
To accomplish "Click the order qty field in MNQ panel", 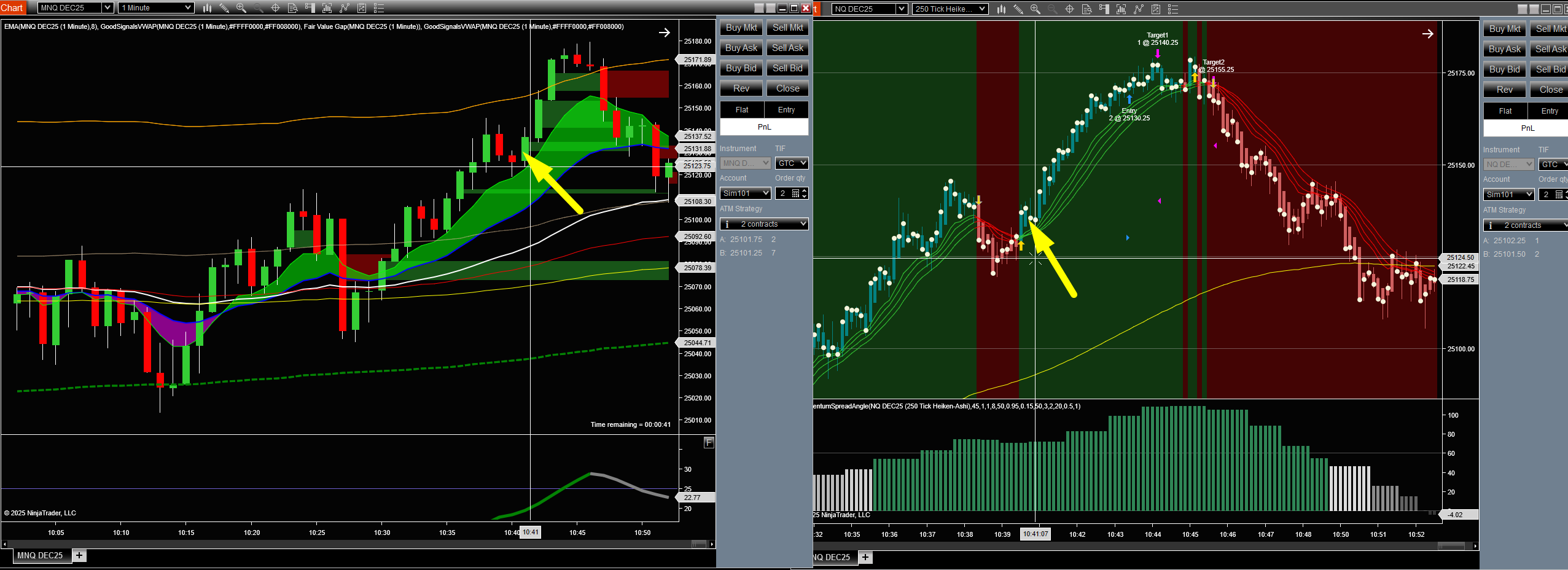I will pos(784,193).
